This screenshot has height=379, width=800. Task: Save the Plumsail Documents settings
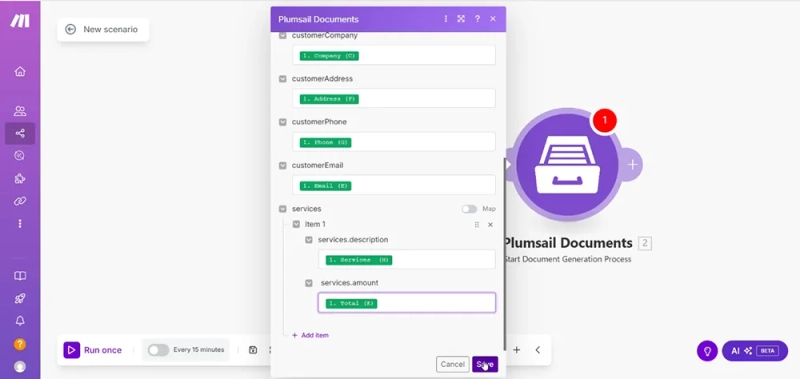pyautogui.click(x=485, y=364)
